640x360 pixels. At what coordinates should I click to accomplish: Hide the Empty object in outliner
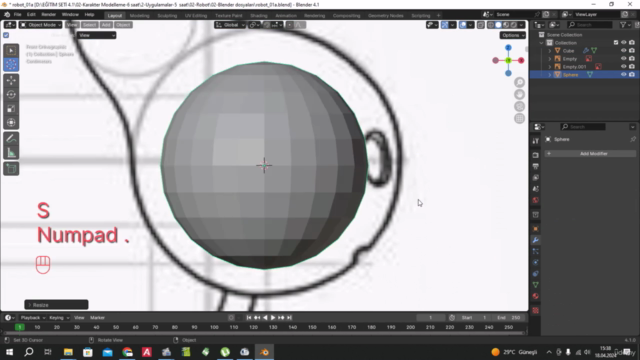(x=623, y=58)
